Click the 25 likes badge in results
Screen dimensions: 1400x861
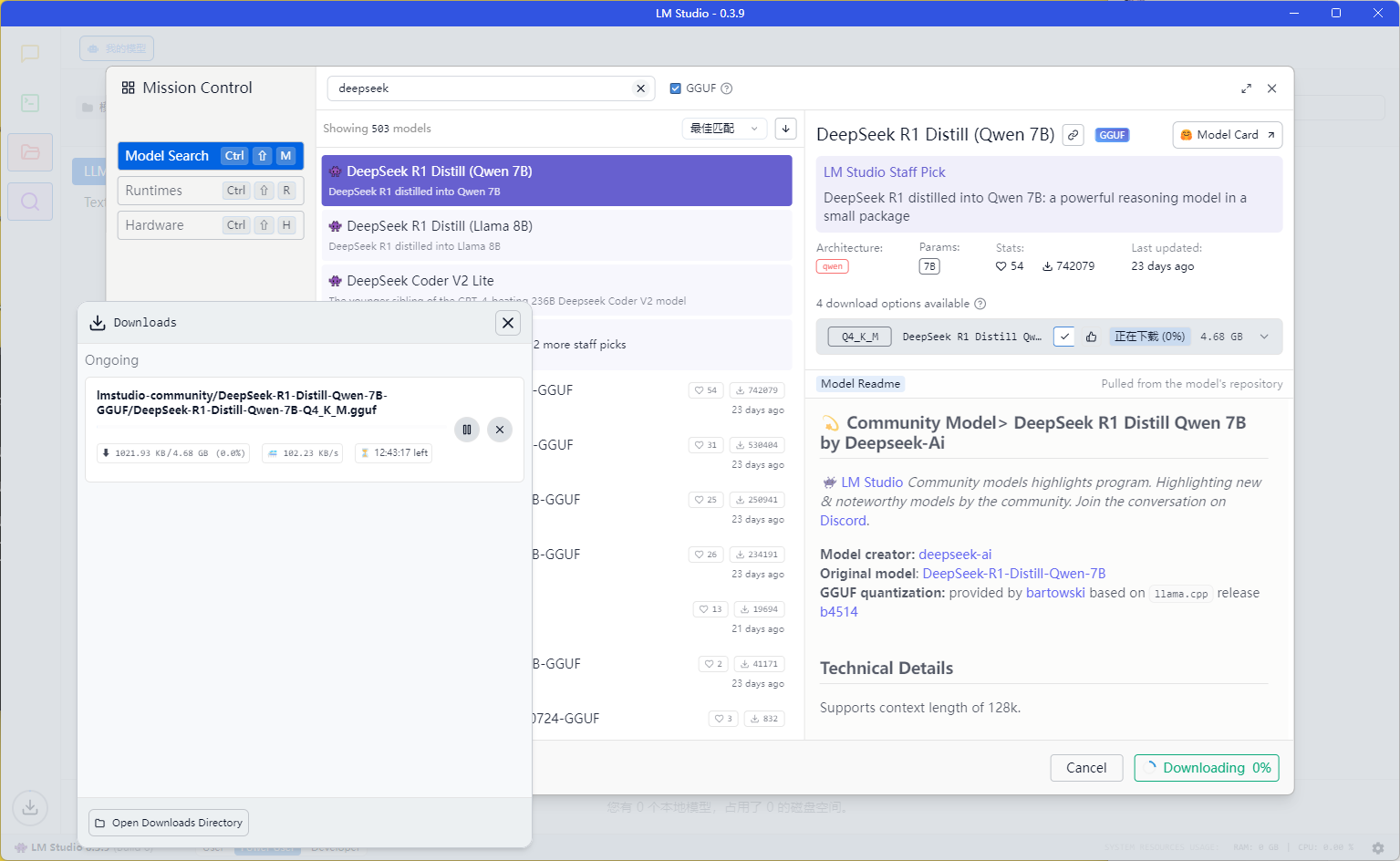coord(706,500)
